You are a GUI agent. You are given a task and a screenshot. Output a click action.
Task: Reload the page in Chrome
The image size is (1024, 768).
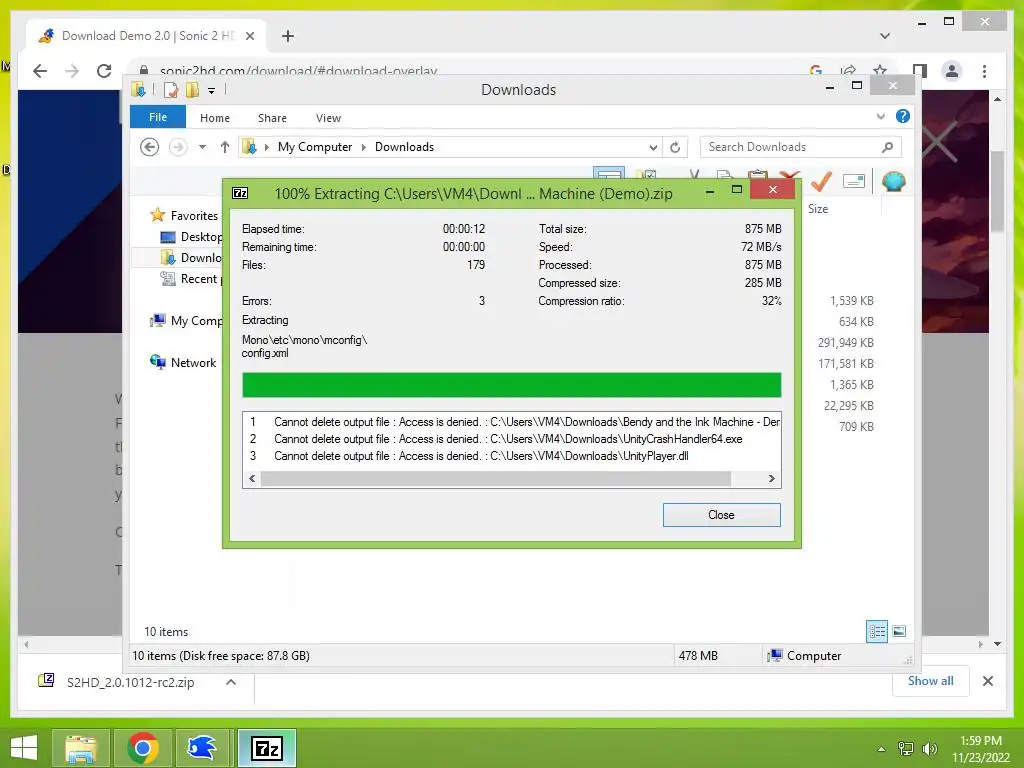tap(104, 71)
